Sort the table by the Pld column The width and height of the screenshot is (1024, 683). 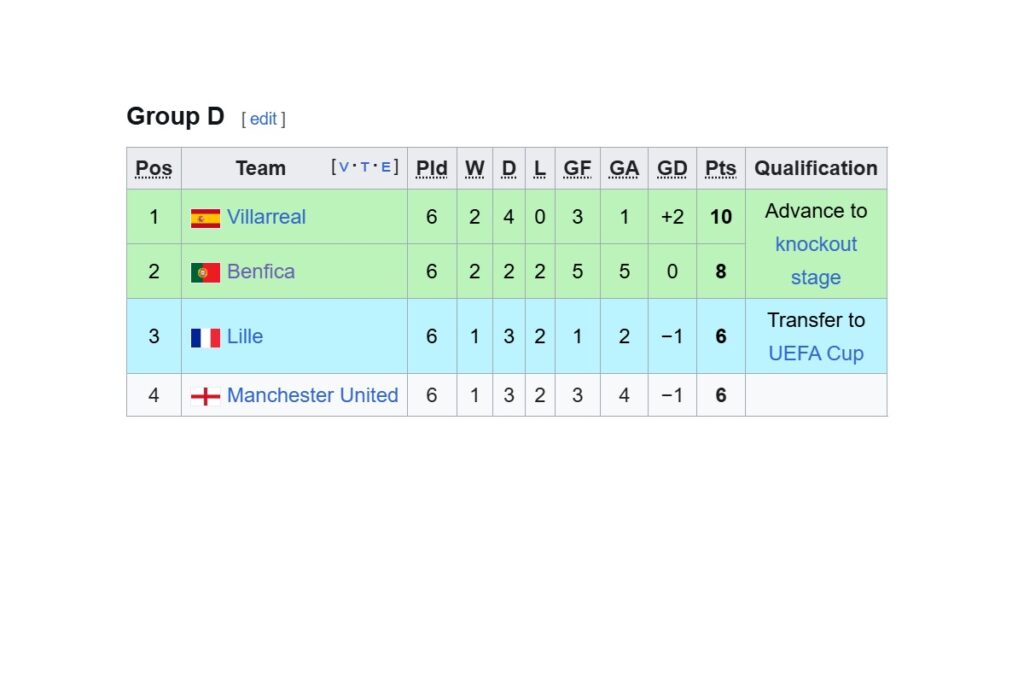tap(431, 167)
